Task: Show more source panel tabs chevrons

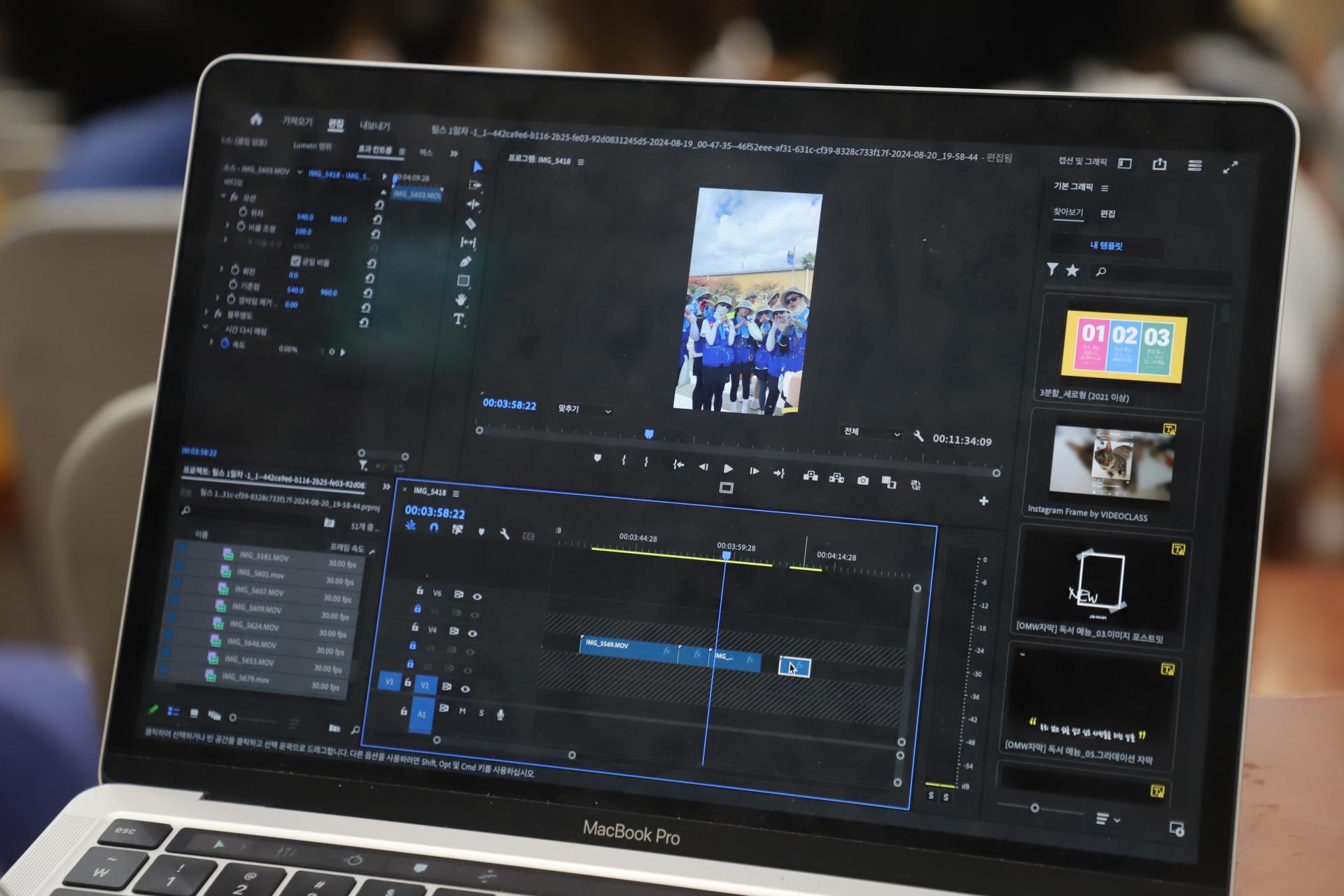Action: pyautogui.click(x=454, y=154)
